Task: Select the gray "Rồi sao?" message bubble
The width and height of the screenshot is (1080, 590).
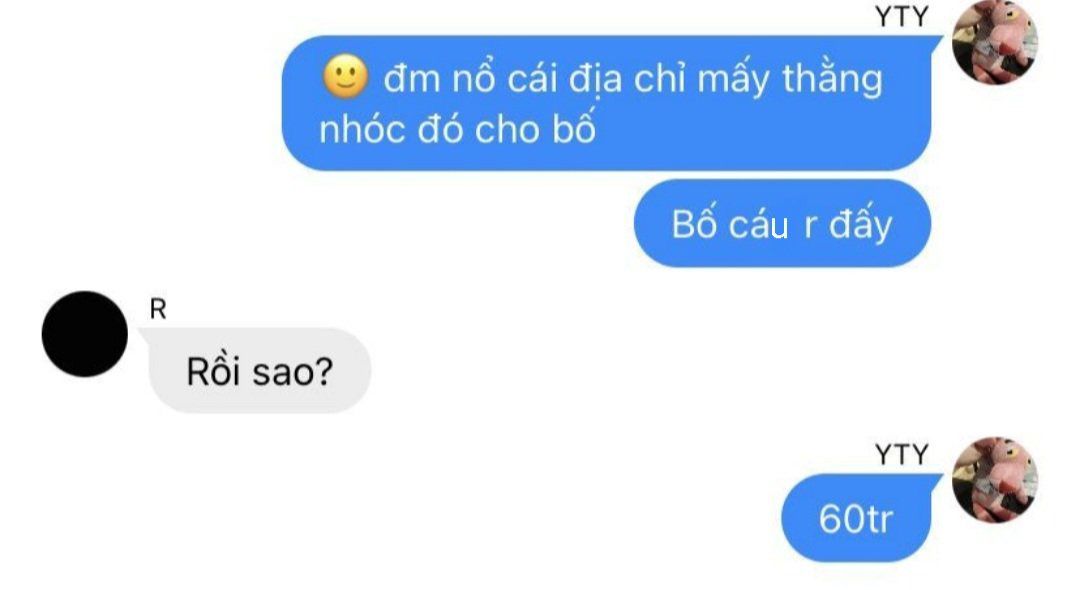Action: tap(260, 371)
